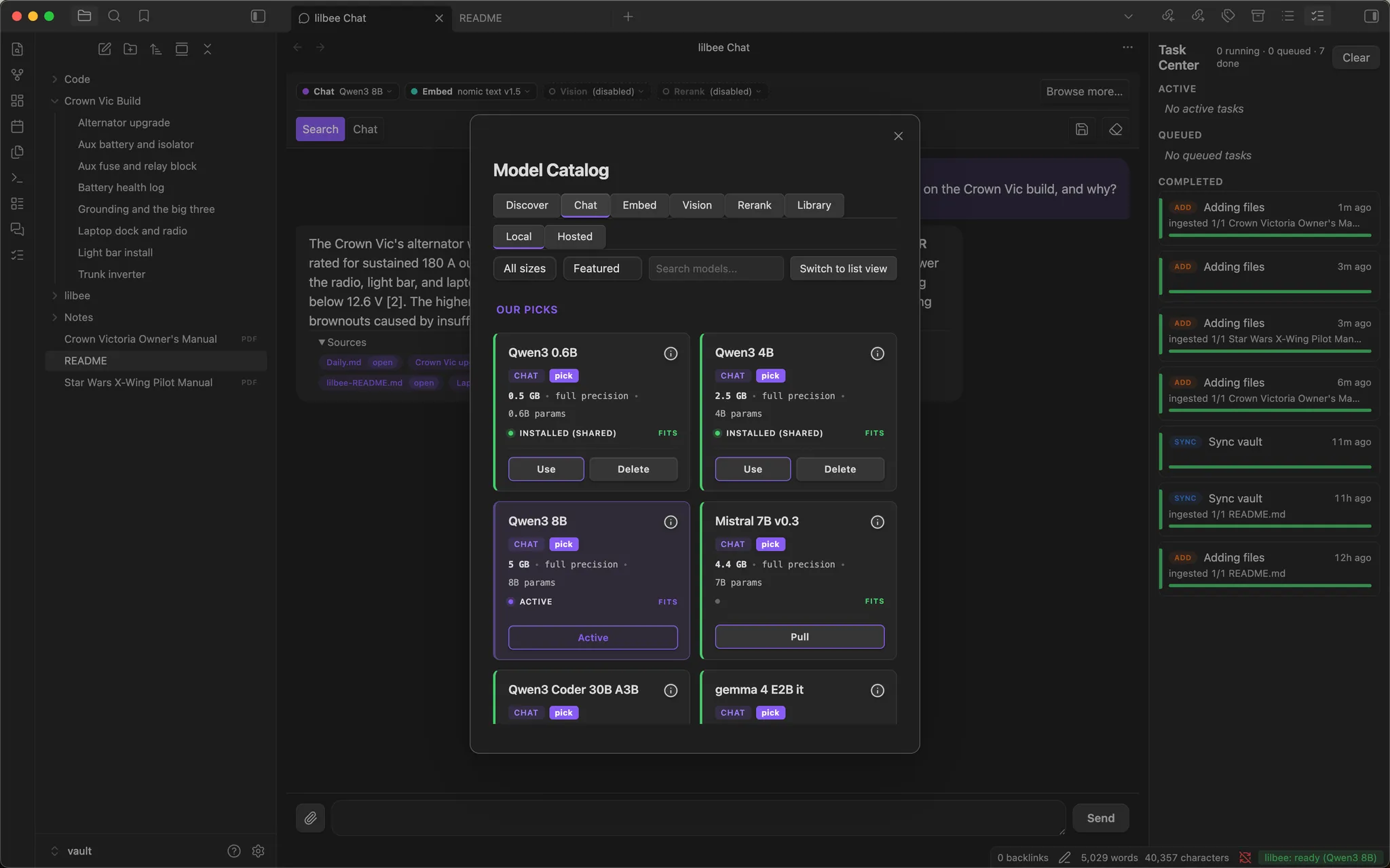Collapse the Sources disclosure triangle
The width and height of the screenshot is (1390, 868).
(x=322, y=343)
